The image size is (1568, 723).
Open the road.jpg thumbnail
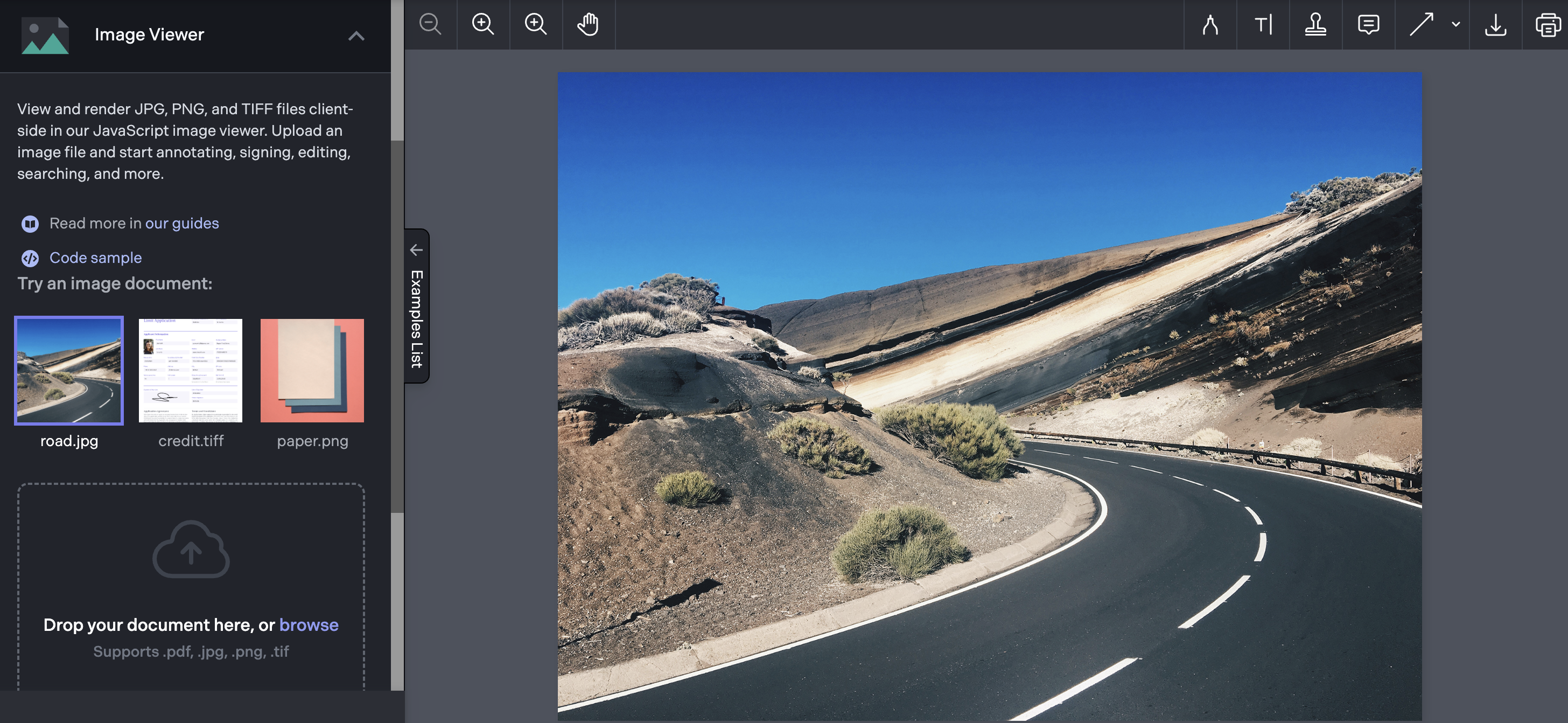coord(69,370)
